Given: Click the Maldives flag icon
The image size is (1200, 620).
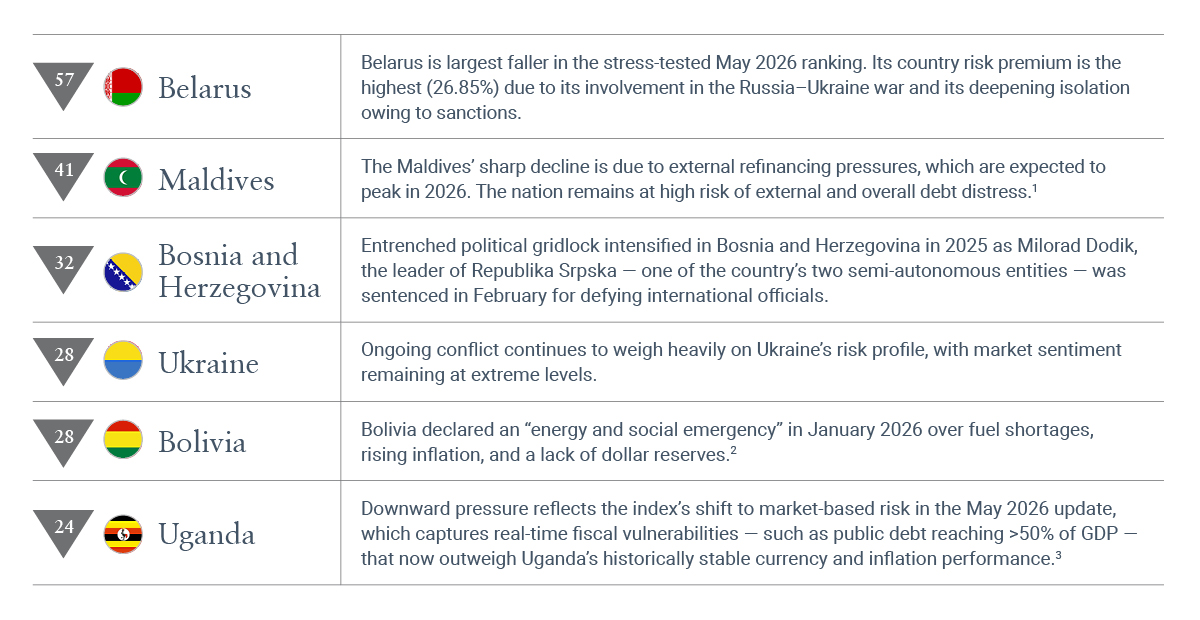Looking at the screenshot, I should point(123,178).
